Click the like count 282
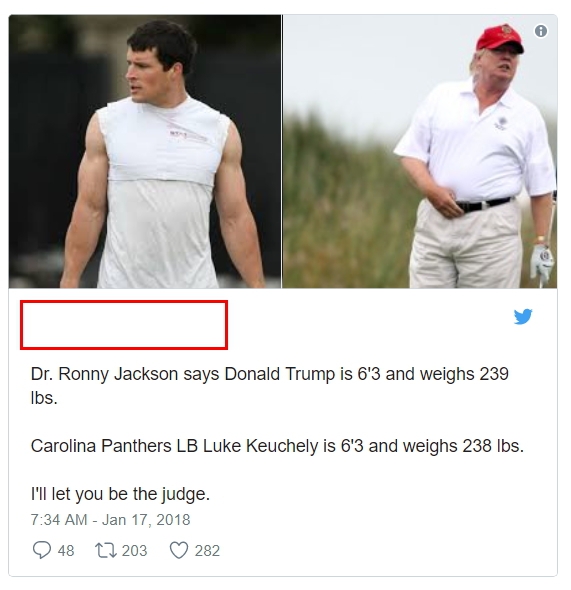Image resolution: width=571 pixels, height=590 pixels. point(207,551)
